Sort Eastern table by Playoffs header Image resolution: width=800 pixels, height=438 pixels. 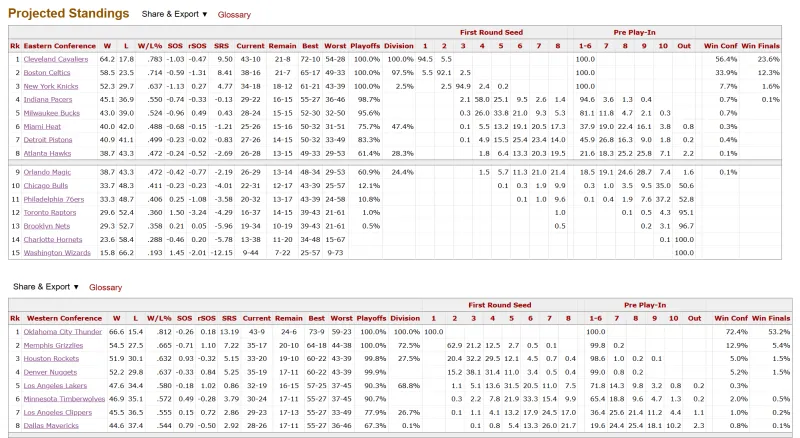tap(365, 46)
